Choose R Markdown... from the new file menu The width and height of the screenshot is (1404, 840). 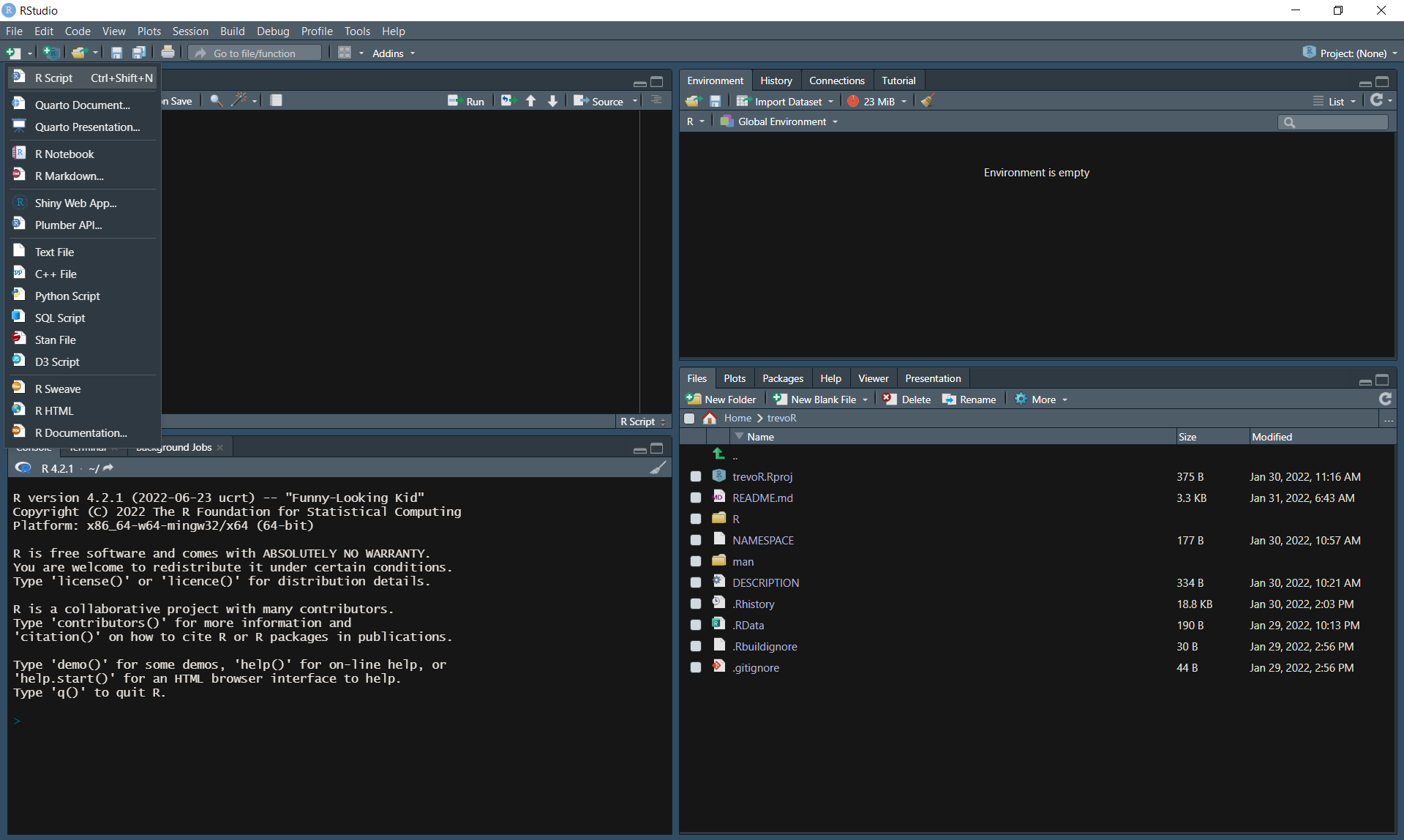(x=70, y=176)
